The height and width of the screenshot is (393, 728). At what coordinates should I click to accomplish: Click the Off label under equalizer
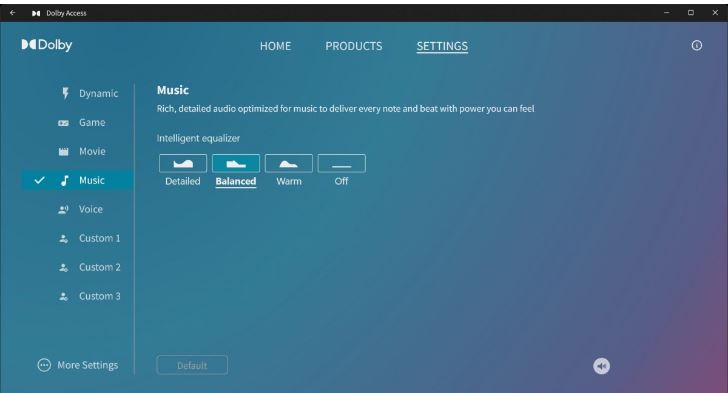342,181
